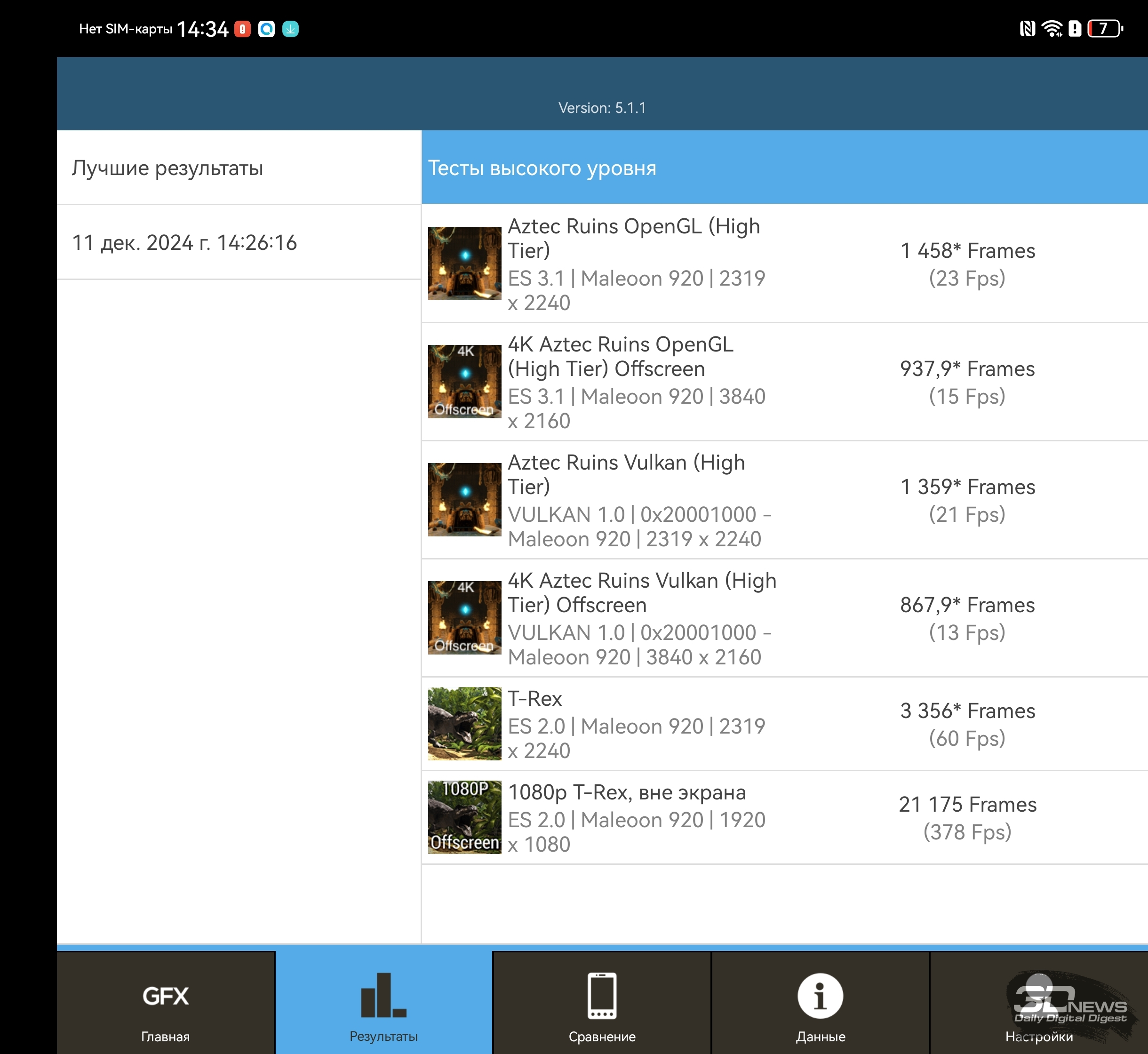This screenshot has height=1054, width=1148.
Task: Click the 1 359* Frames score
Action: click(968, 487)
